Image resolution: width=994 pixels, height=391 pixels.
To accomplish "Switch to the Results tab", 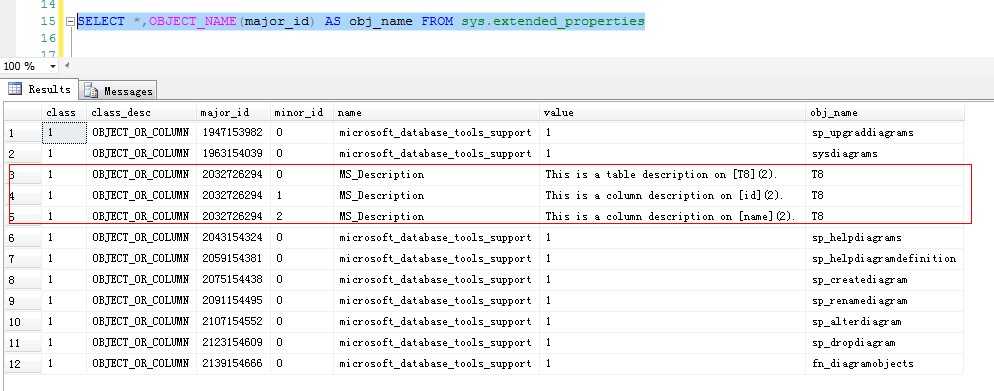I will [x=40, y=89].
